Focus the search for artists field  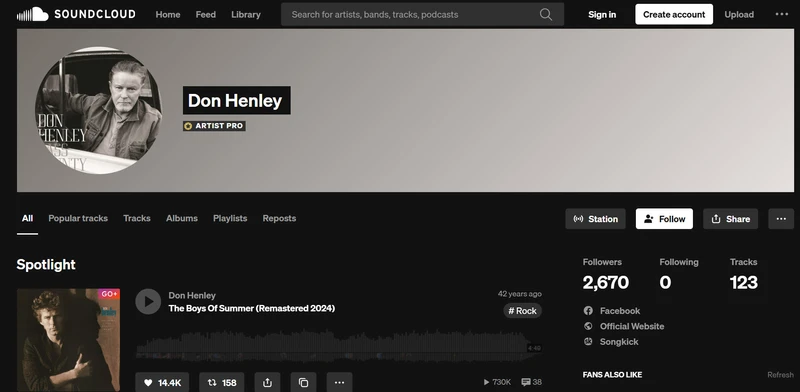pyautogui.click(x=422, y=14)
